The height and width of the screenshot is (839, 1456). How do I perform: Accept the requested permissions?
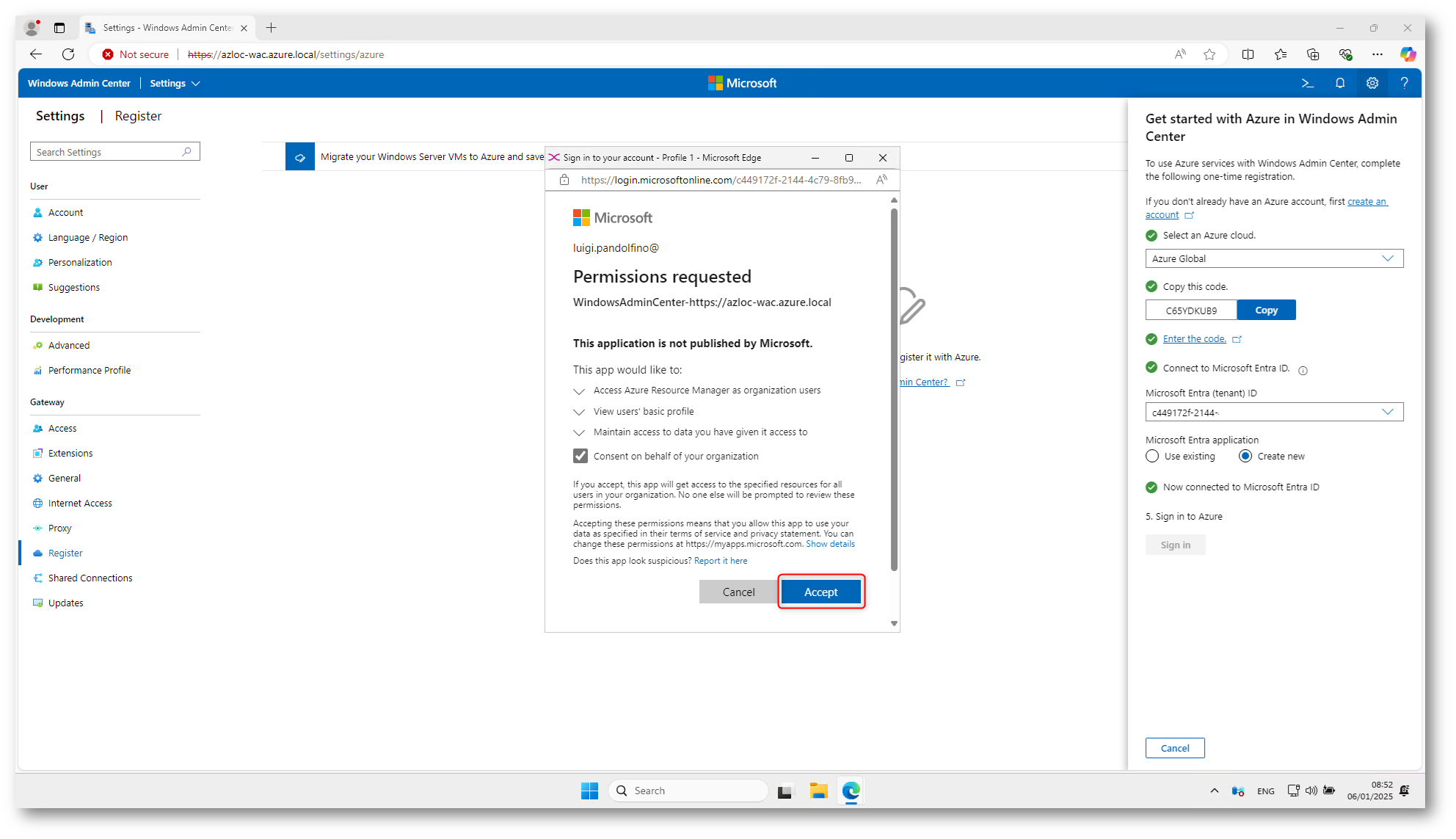coord(820,592)
